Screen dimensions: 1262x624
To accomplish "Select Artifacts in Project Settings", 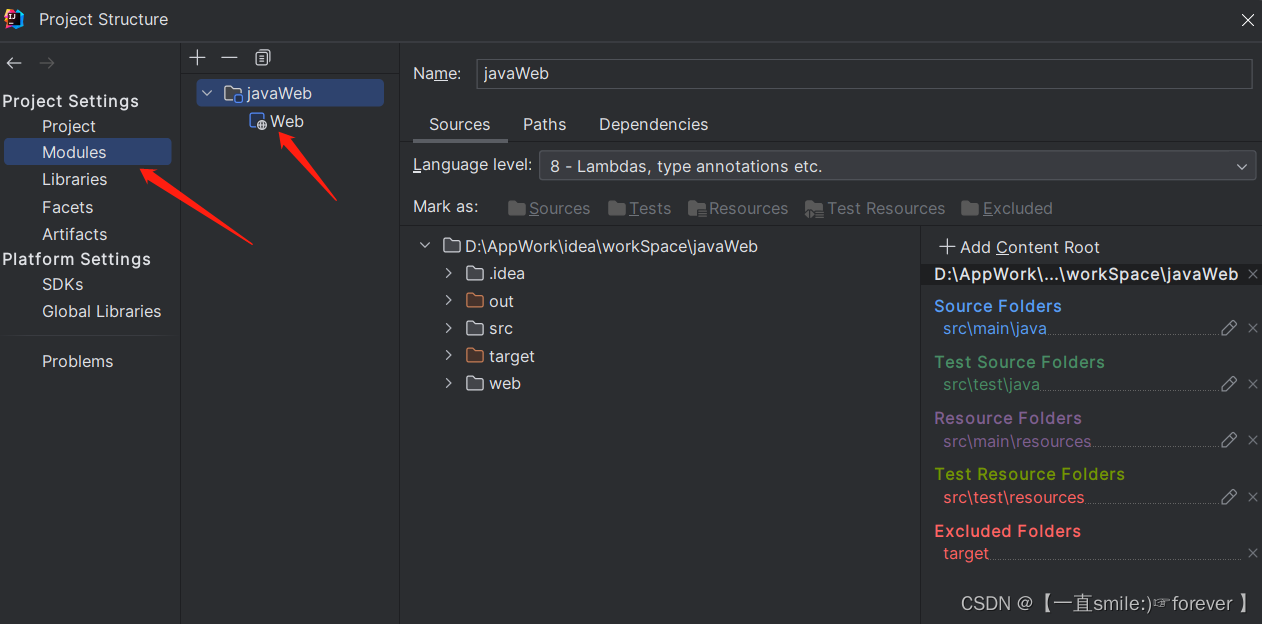I will click(x=74, y=234).
